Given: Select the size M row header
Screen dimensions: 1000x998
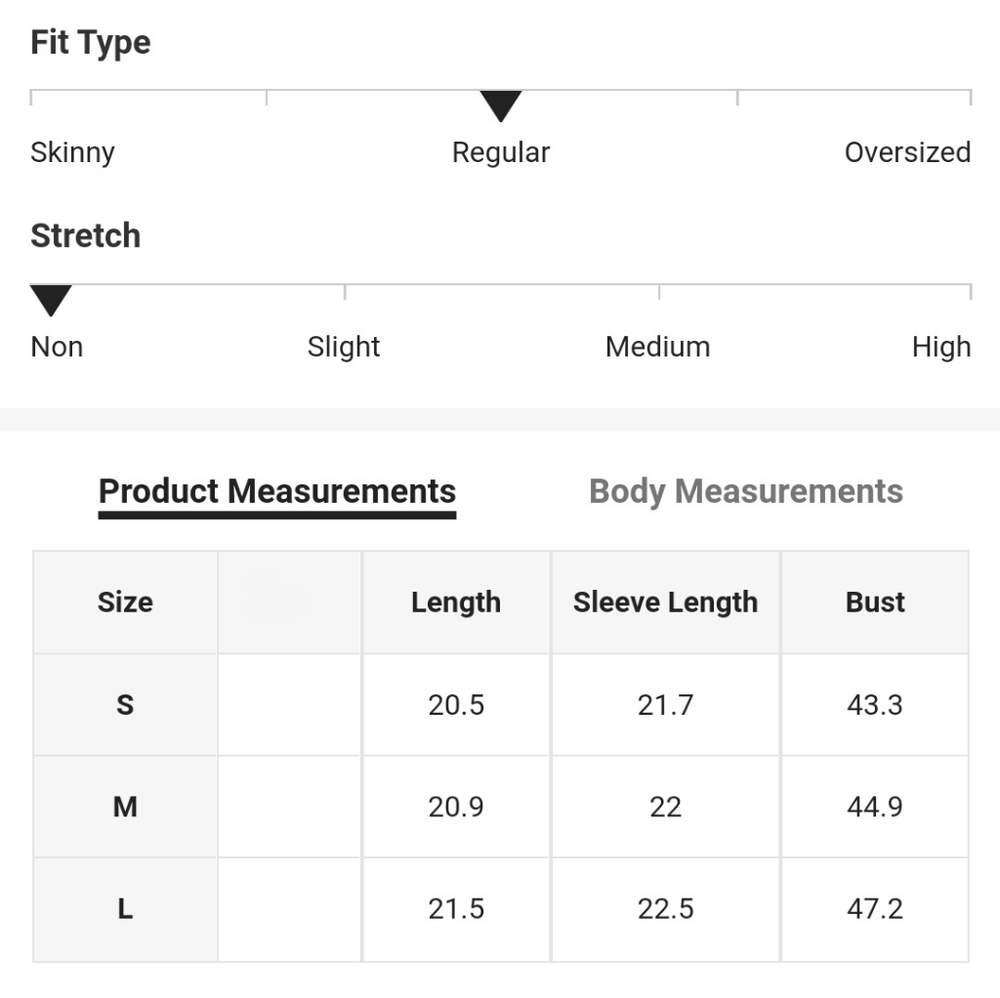Looking at the screenshot, I should tap(125, 807).
